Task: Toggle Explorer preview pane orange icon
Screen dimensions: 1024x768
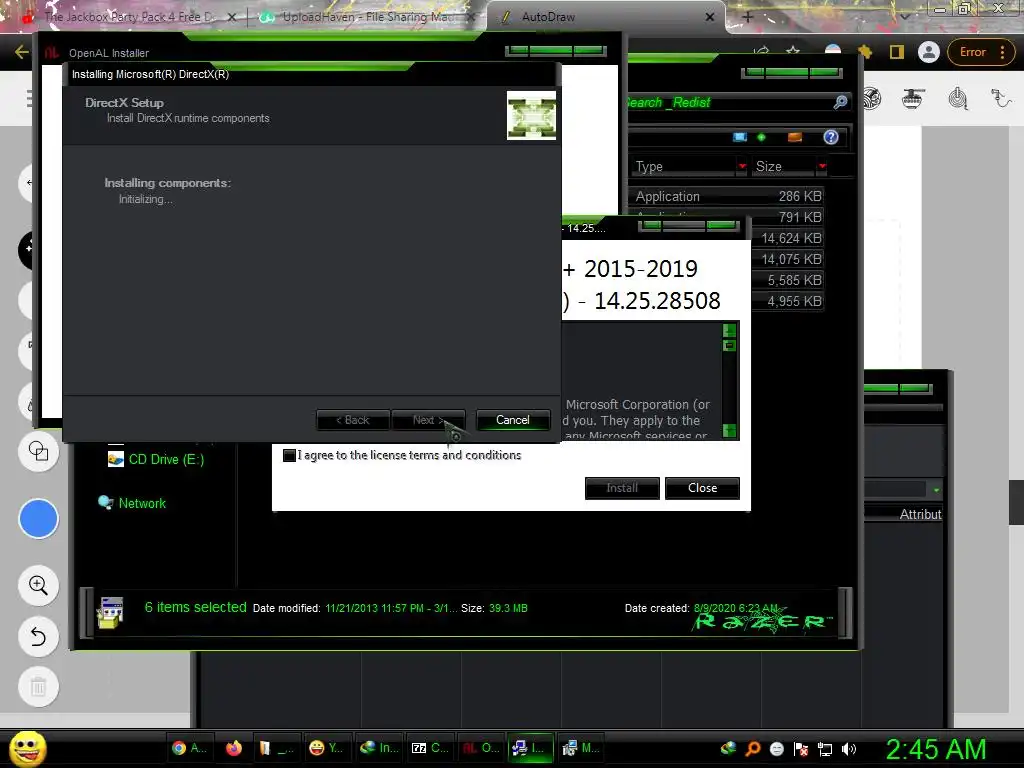Action: point(795,137)
